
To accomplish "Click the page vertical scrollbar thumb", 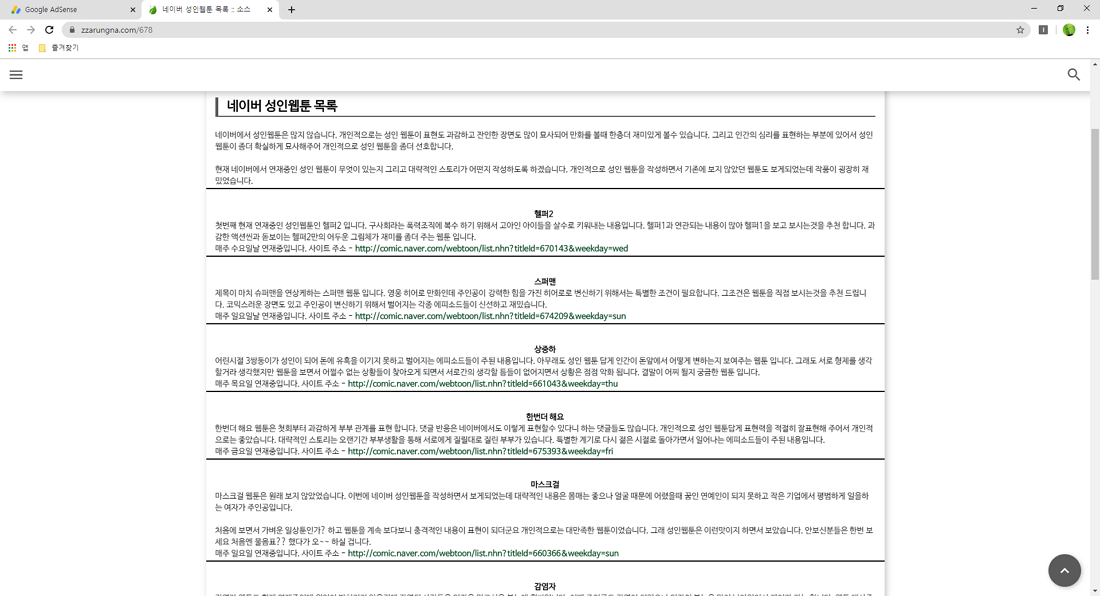I will (x=1094, y=205).
